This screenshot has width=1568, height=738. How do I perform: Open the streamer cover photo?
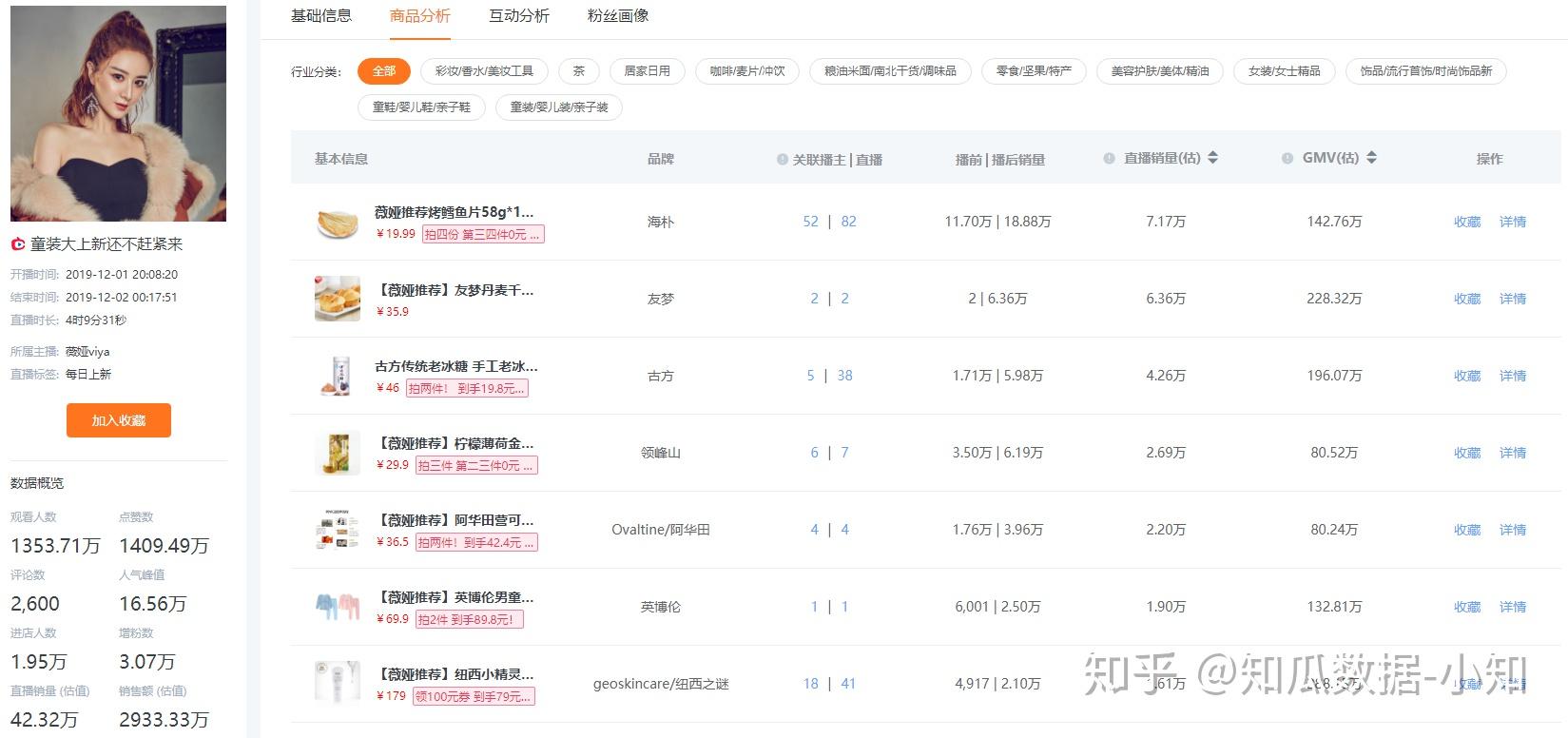point(119,113)
